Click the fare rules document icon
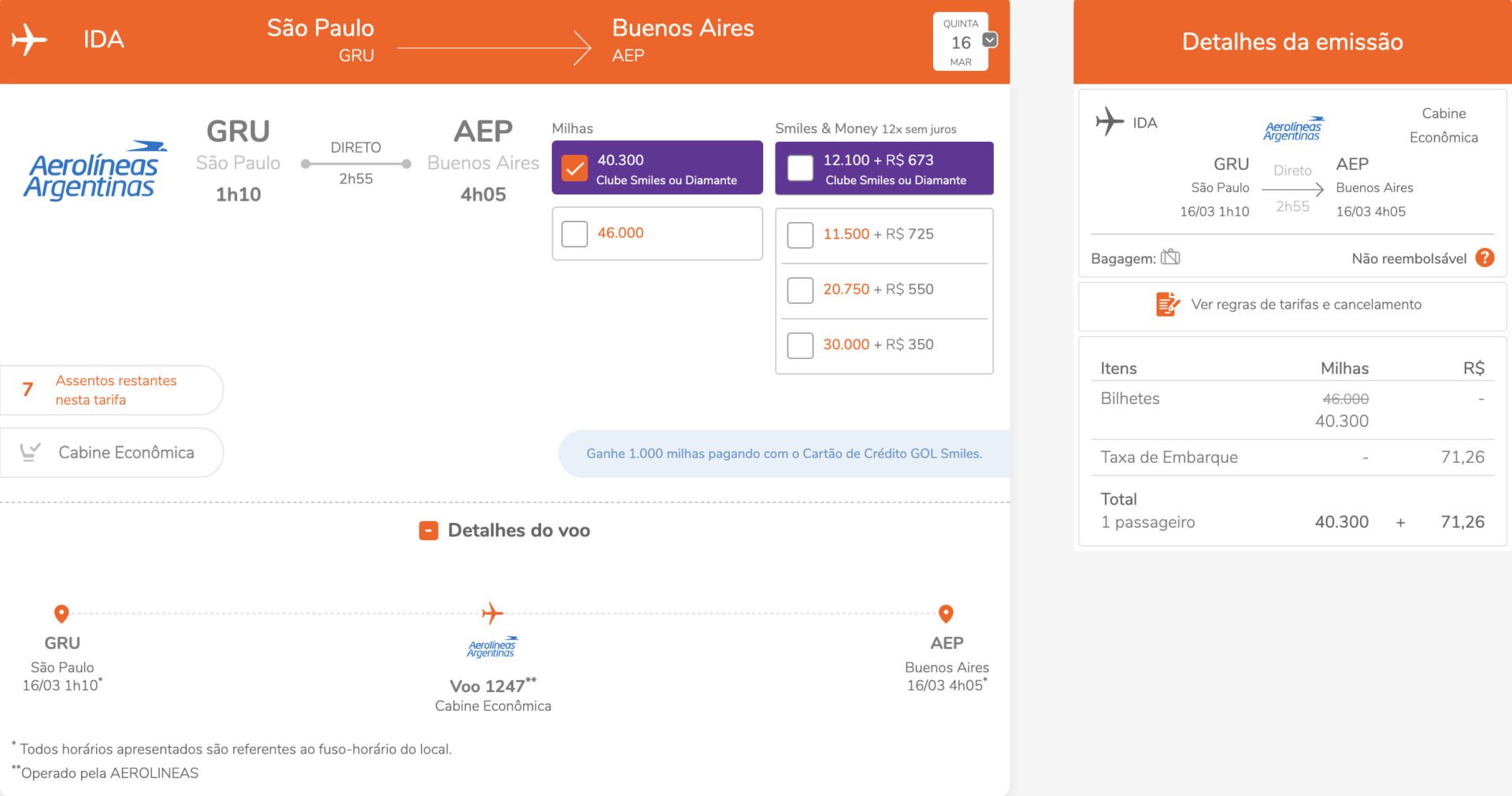This screenshot has width=1512, height=796. (1167, 304)
